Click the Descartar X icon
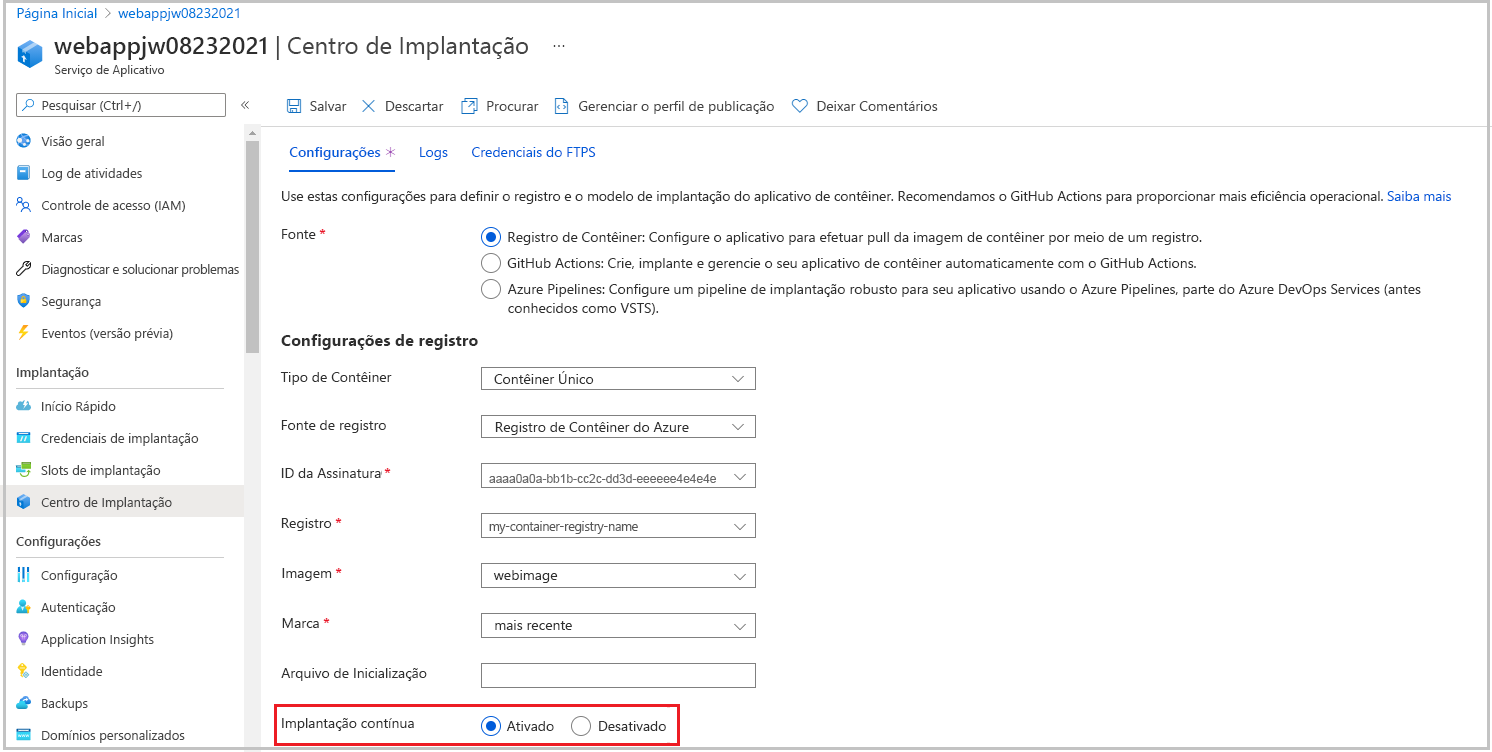 coord(368,106)
